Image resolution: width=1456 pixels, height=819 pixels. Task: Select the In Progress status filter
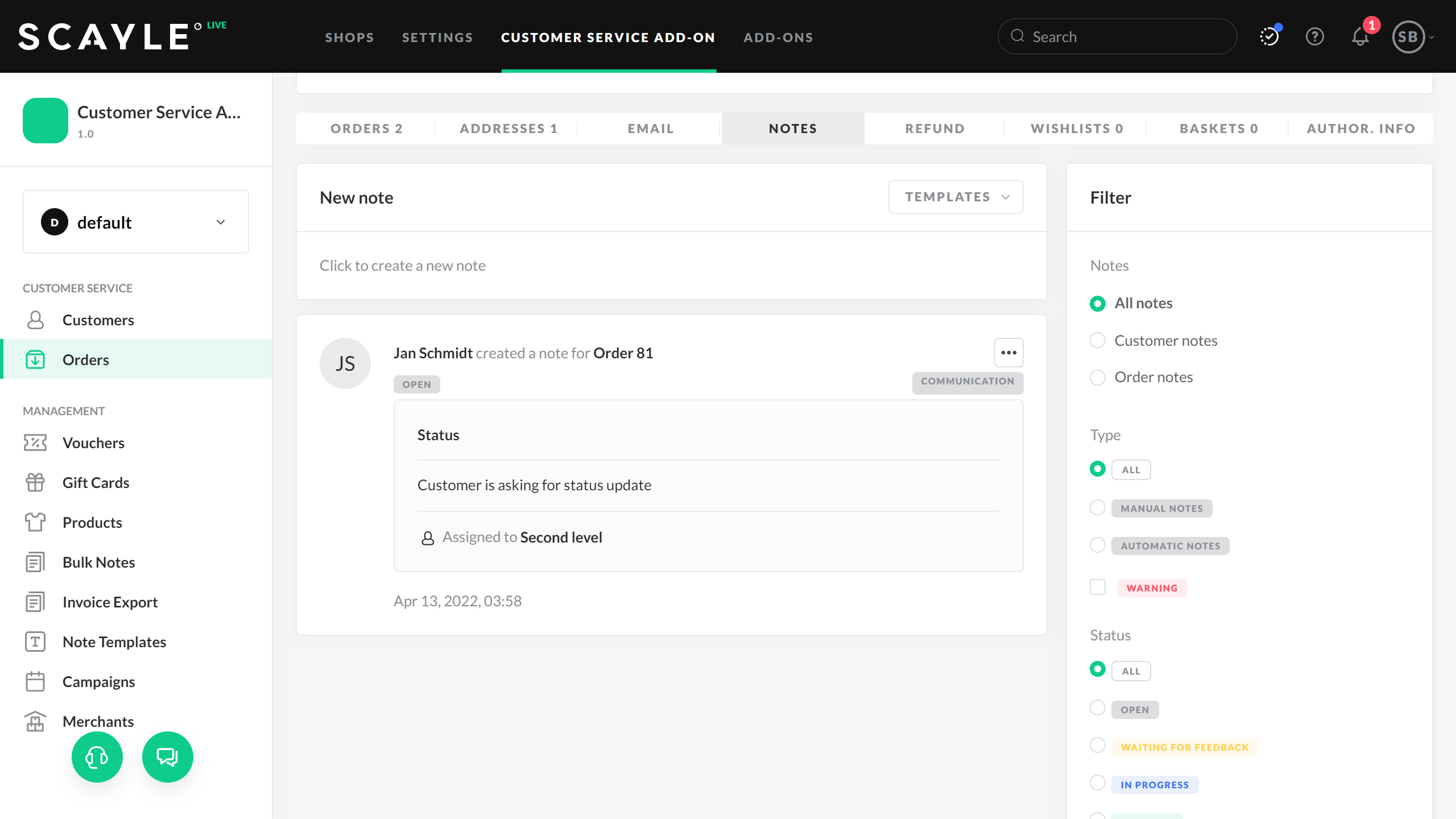click(1098, 783)
